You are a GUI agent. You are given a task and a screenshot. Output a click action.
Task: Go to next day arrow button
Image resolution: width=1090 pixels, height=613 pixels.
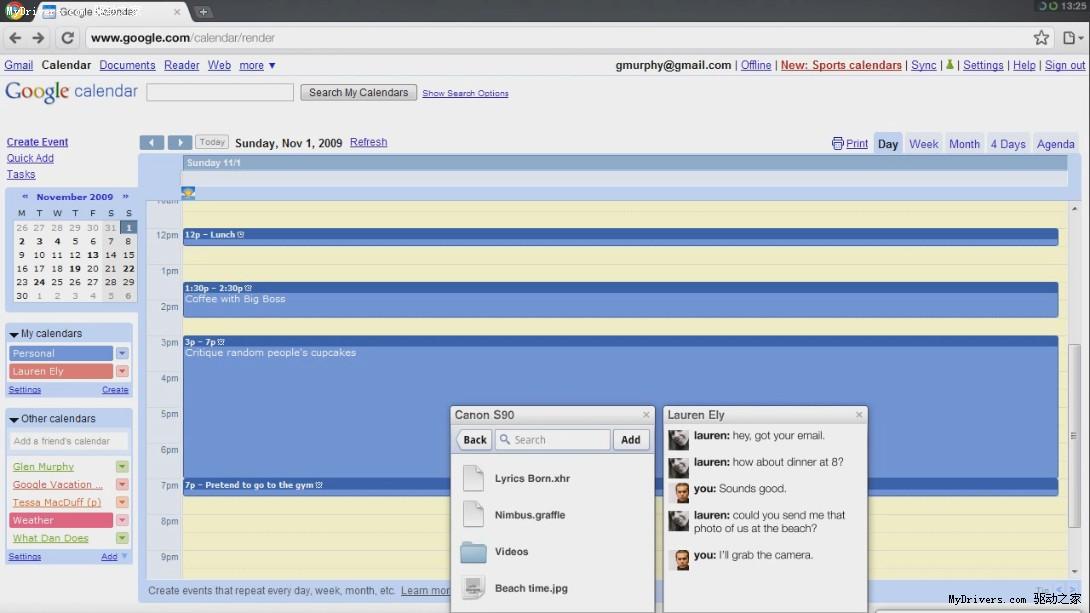[x=180, y=142]
